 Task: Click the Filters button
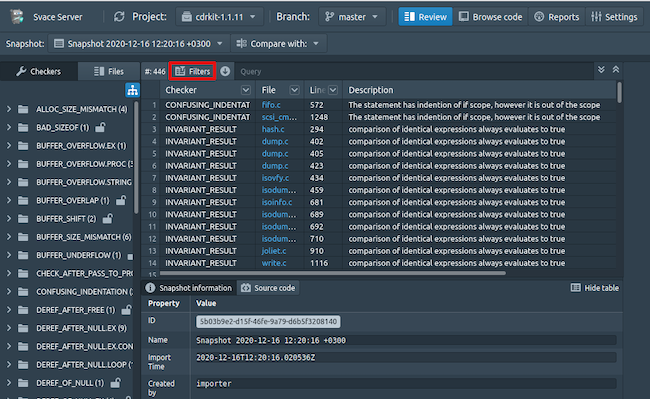193,71
